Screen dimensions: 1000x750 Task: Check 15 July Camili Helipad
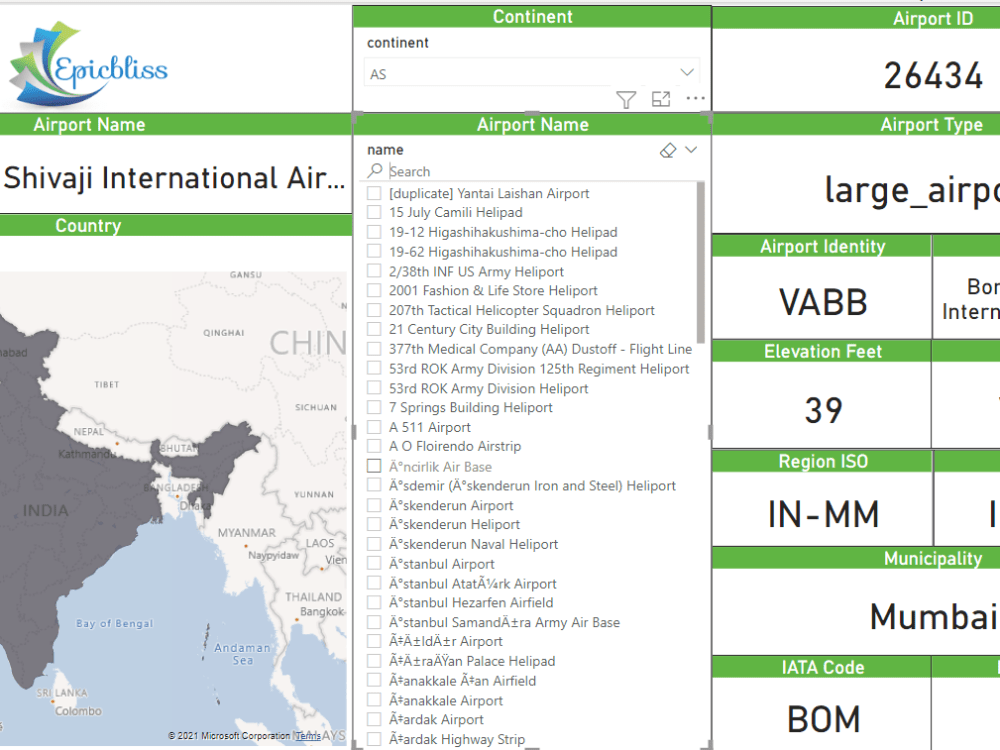pos(374,212)
